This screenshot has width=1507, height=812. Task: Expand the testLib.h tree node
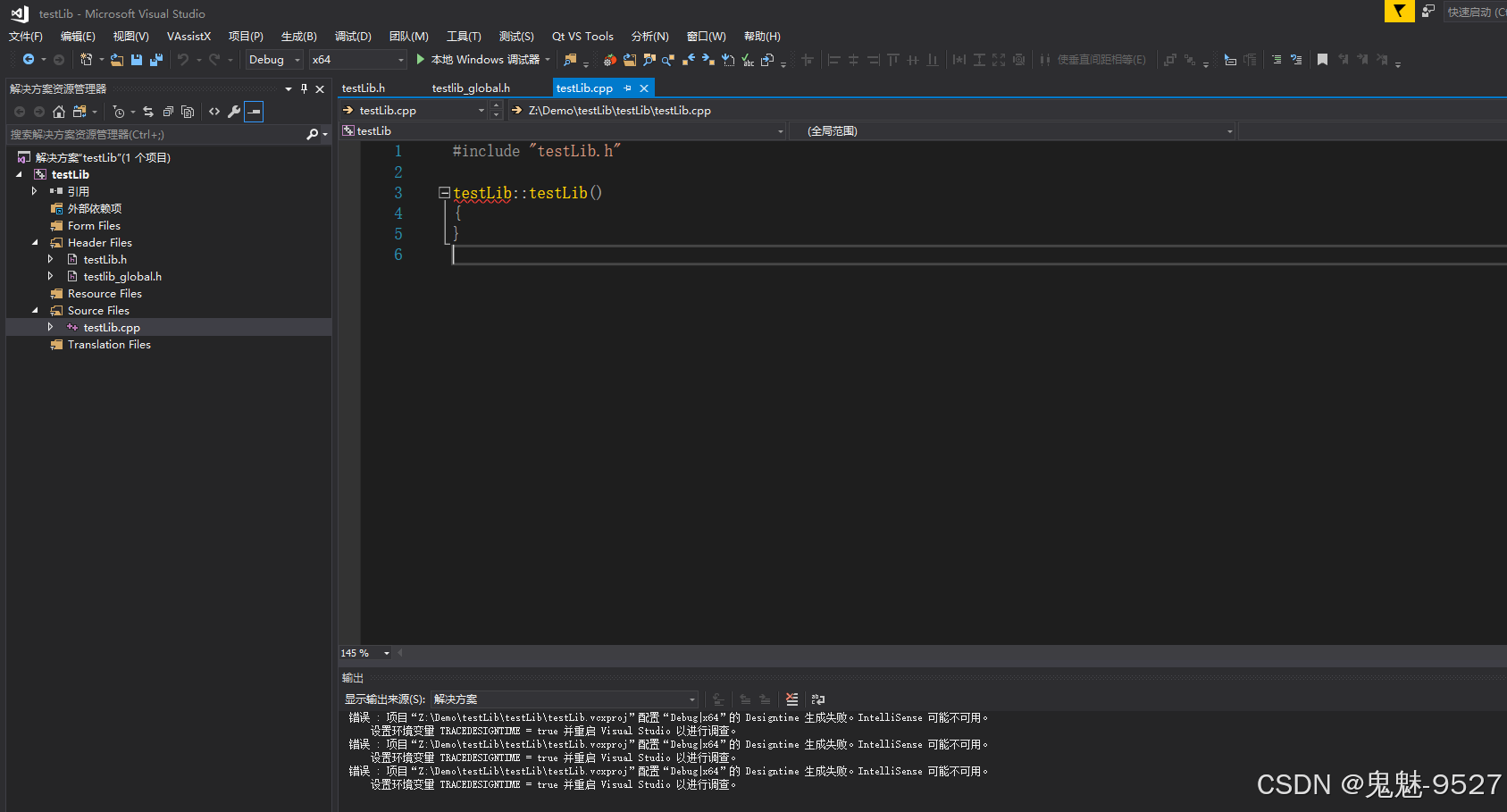pyautogui.click(x=51, y=259)
